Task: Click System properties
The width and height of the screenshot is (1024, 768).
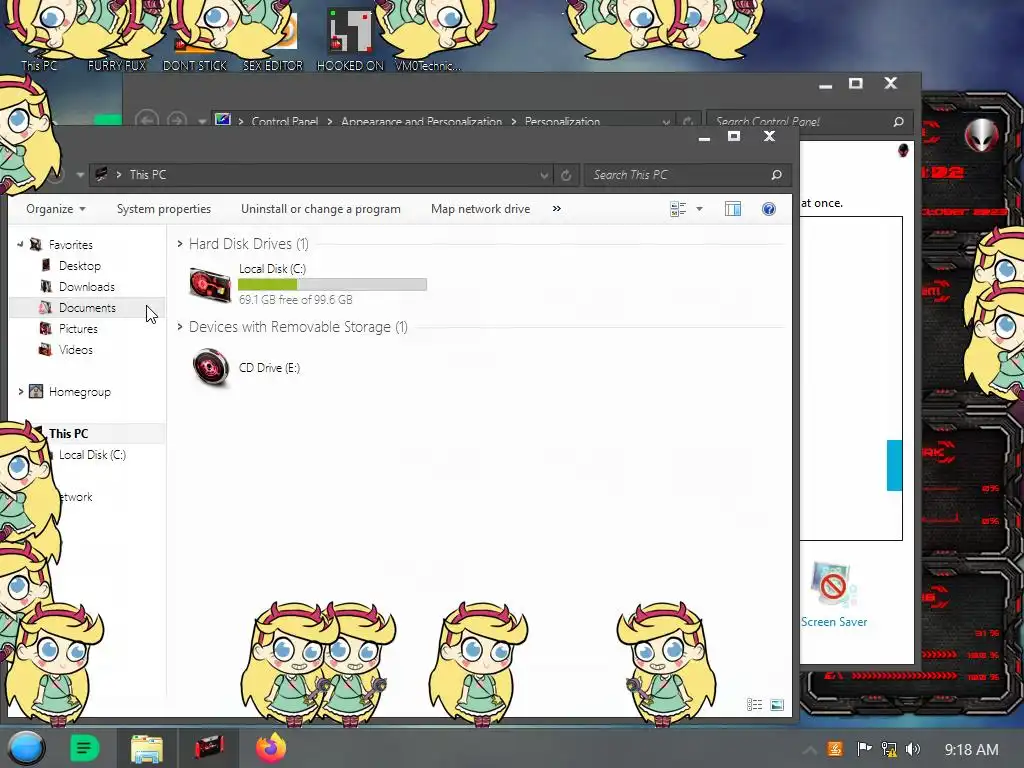Action: [x=164, y=209]
